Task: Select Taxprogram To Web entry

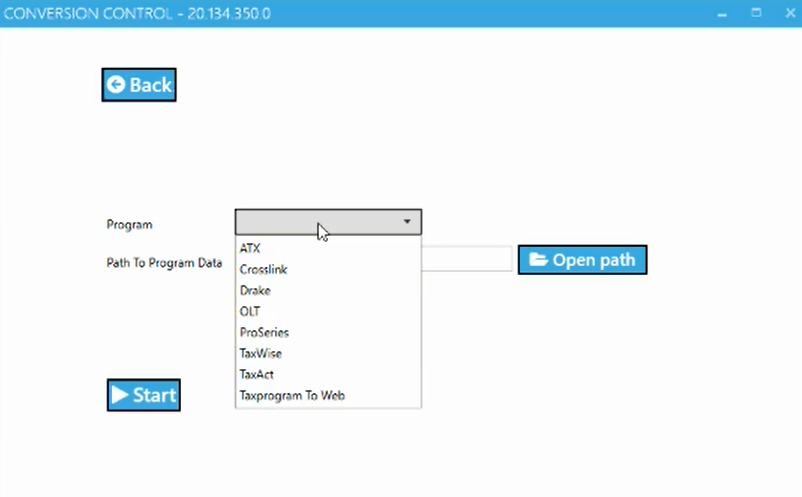Action: click(292, 395)
